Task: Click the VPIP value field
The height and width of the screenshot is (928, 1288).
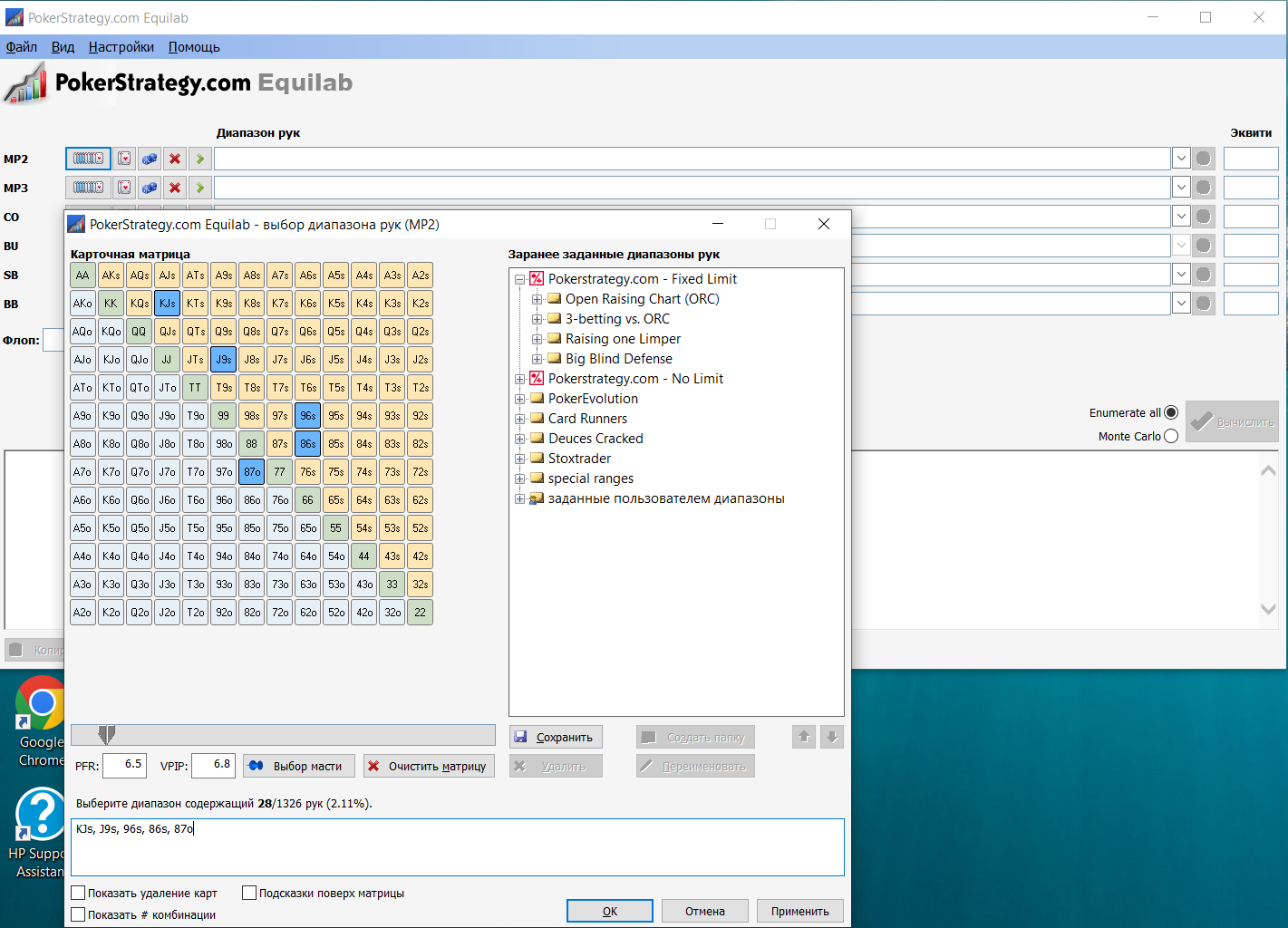Action: click(214, 765)
